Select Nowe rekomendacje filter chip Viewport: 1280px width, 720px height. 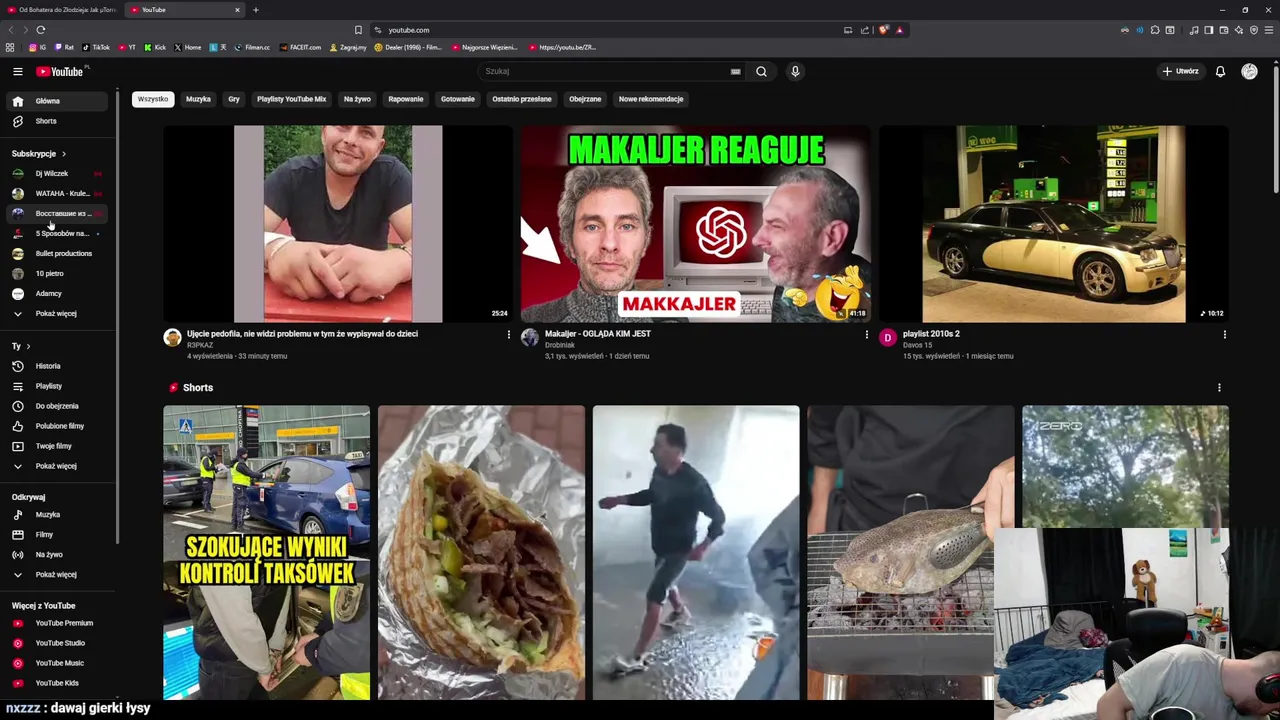651,99
